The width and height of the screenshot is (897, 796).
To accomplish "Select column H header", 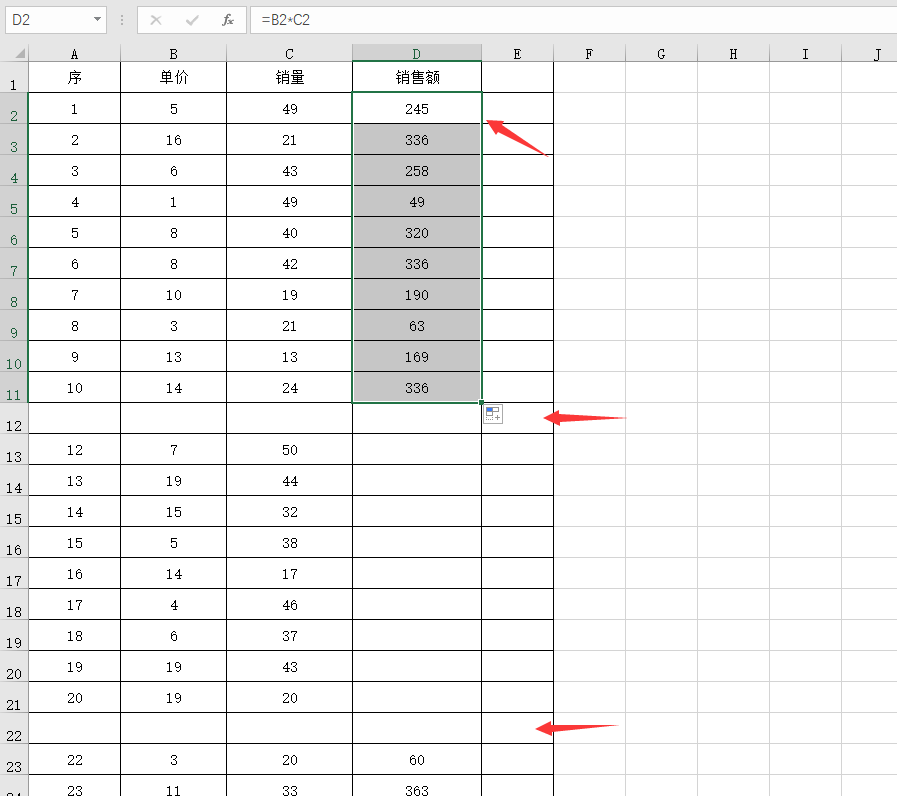I will point(733,54).
